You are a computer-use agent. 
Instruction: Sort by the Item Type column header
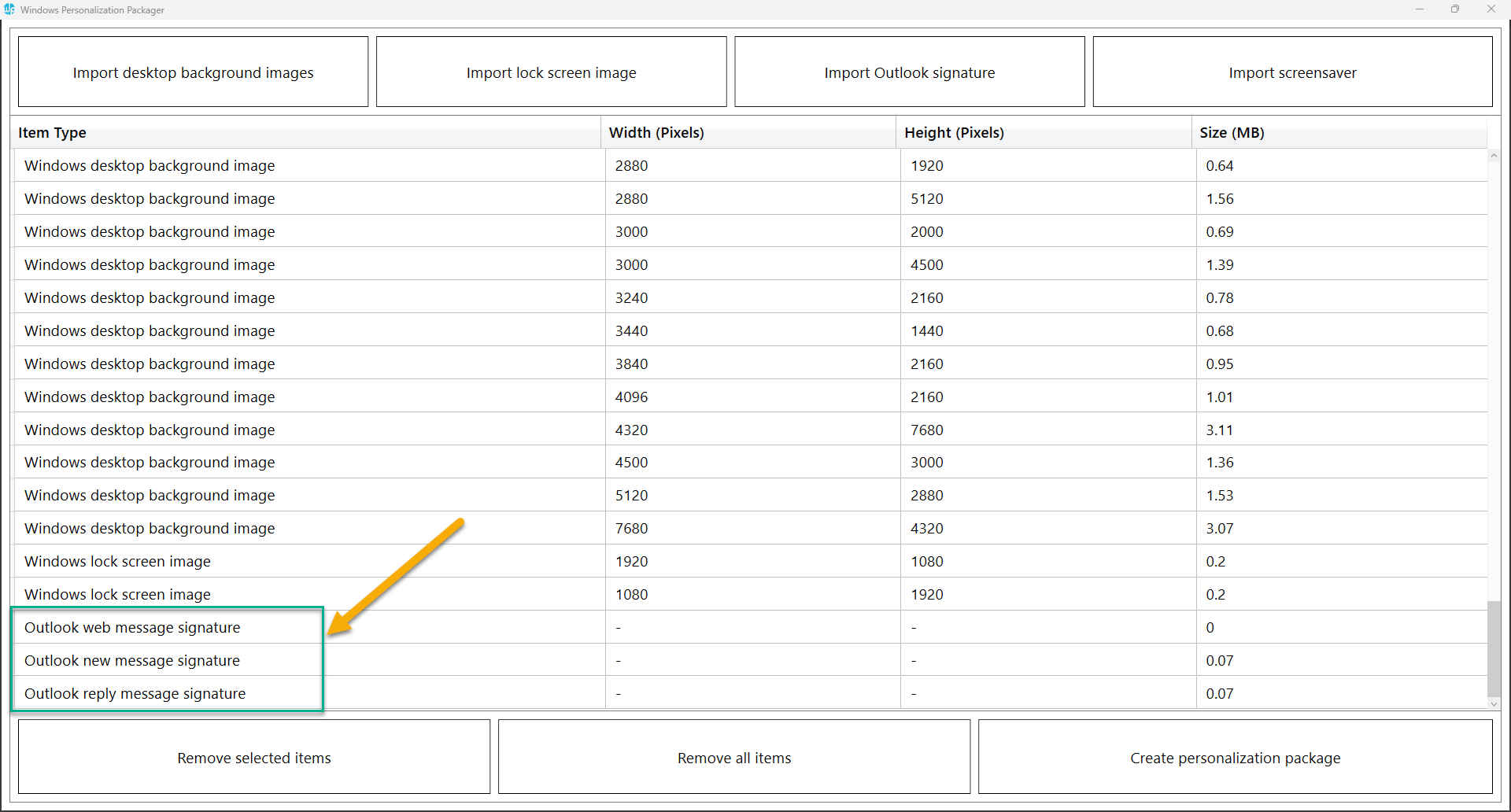click(x=305, y=133)
